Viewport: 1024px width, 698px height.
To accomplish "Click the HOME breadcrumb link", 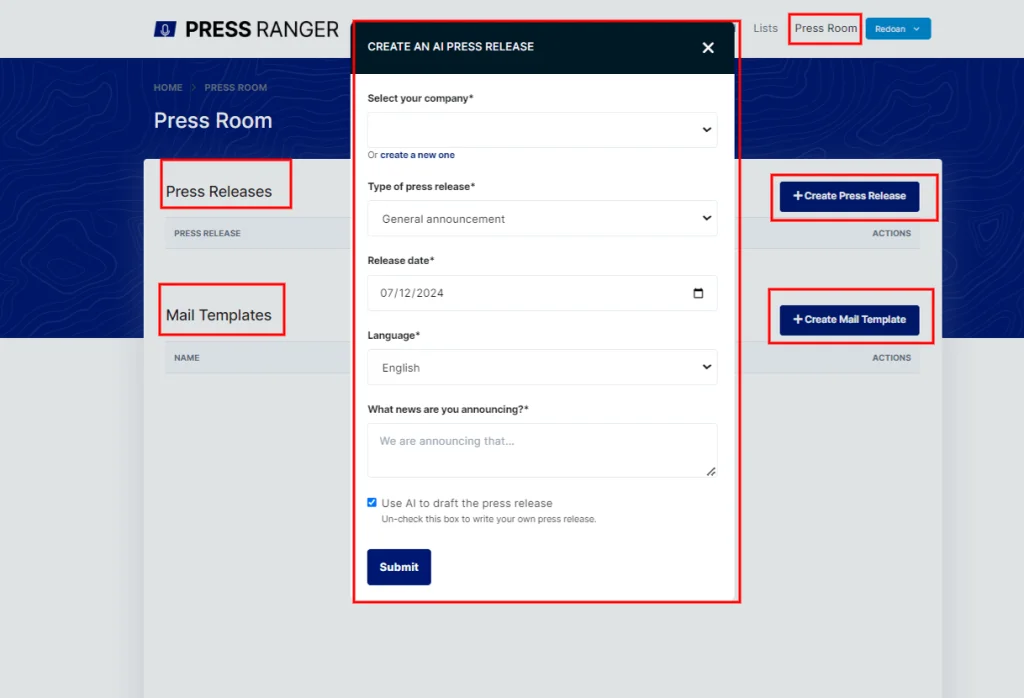I will [x=168, y=88].
